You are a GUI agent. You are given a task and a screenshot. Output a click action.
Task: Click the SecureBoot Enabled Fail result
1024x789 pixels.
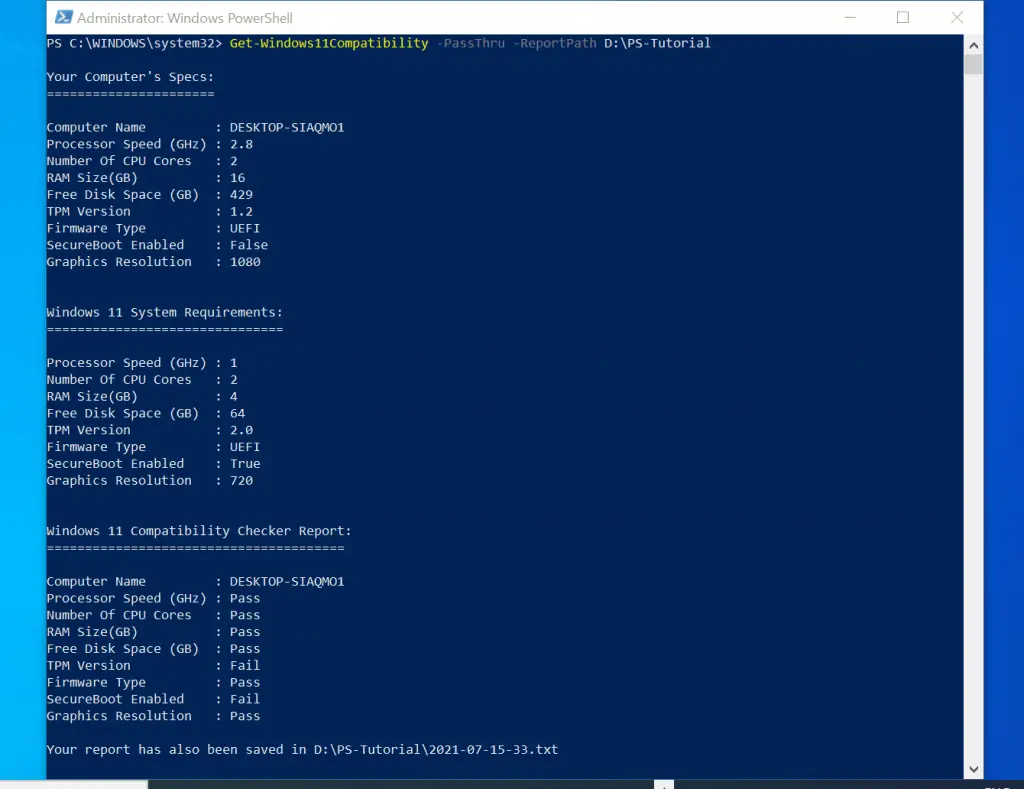coord(245,699)
